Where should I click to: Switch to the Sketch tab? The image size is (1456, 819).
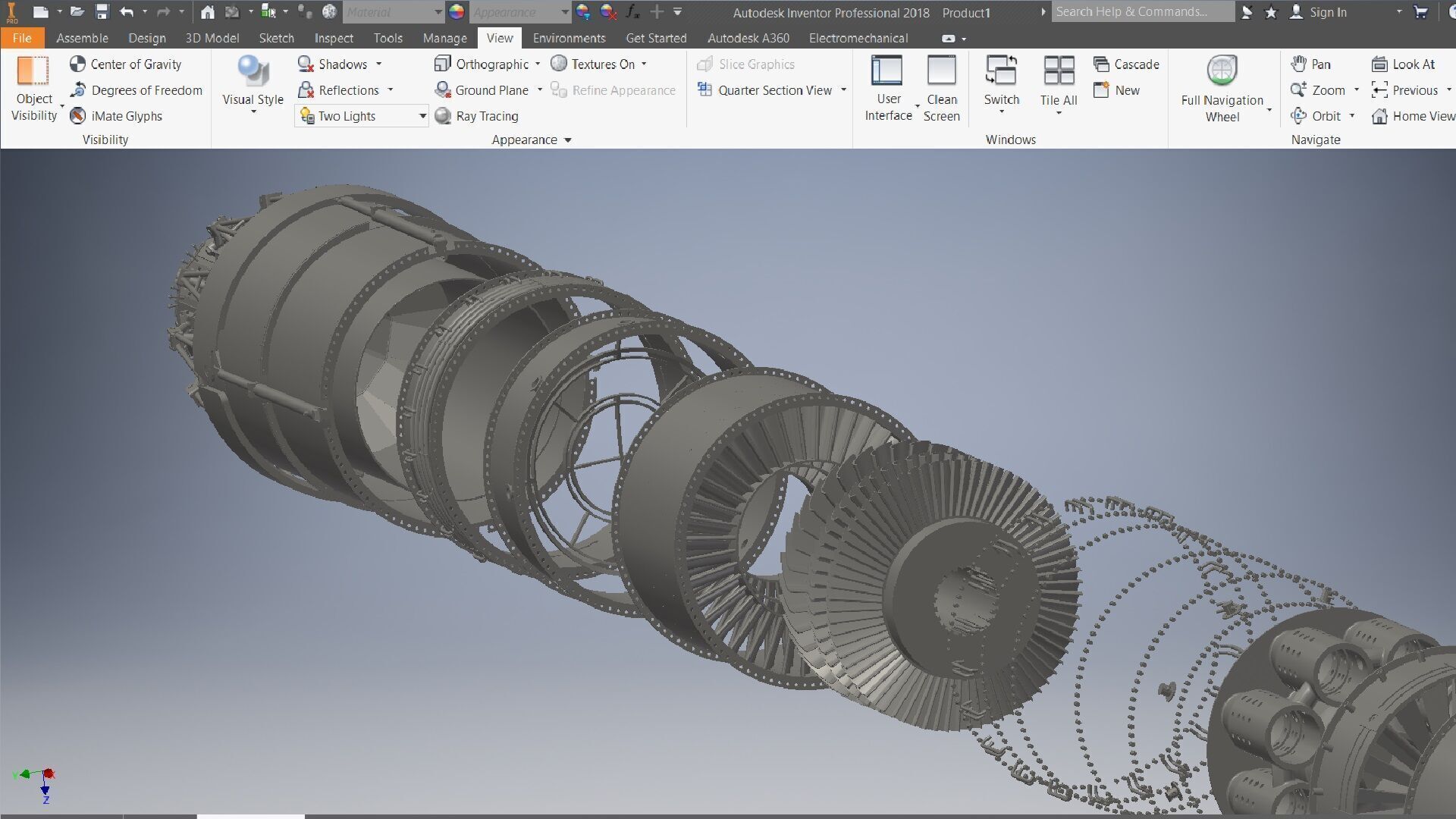(x=276, y=38)
